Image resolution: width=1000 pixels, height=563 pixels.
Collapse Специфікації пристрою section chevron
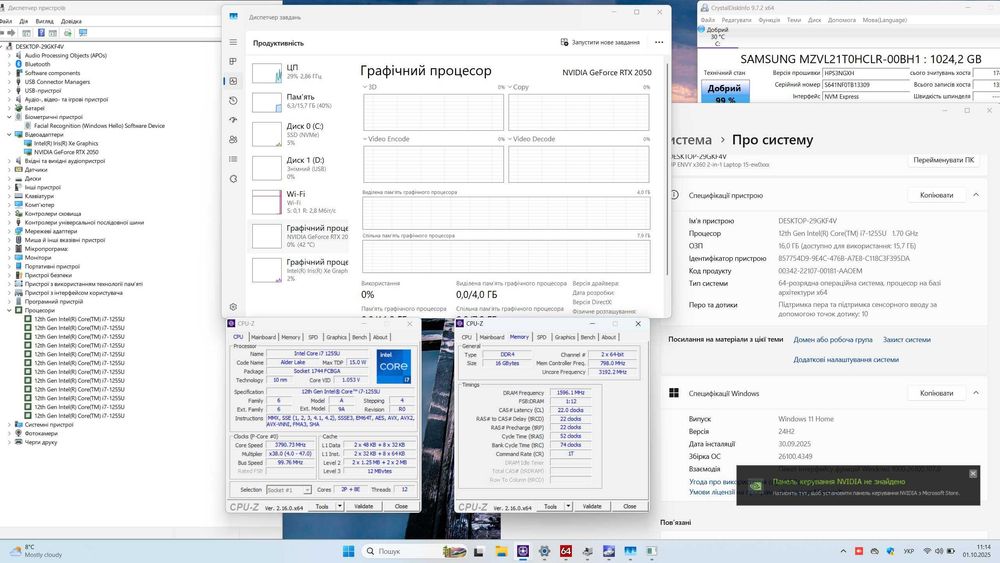tap(976, 195)
